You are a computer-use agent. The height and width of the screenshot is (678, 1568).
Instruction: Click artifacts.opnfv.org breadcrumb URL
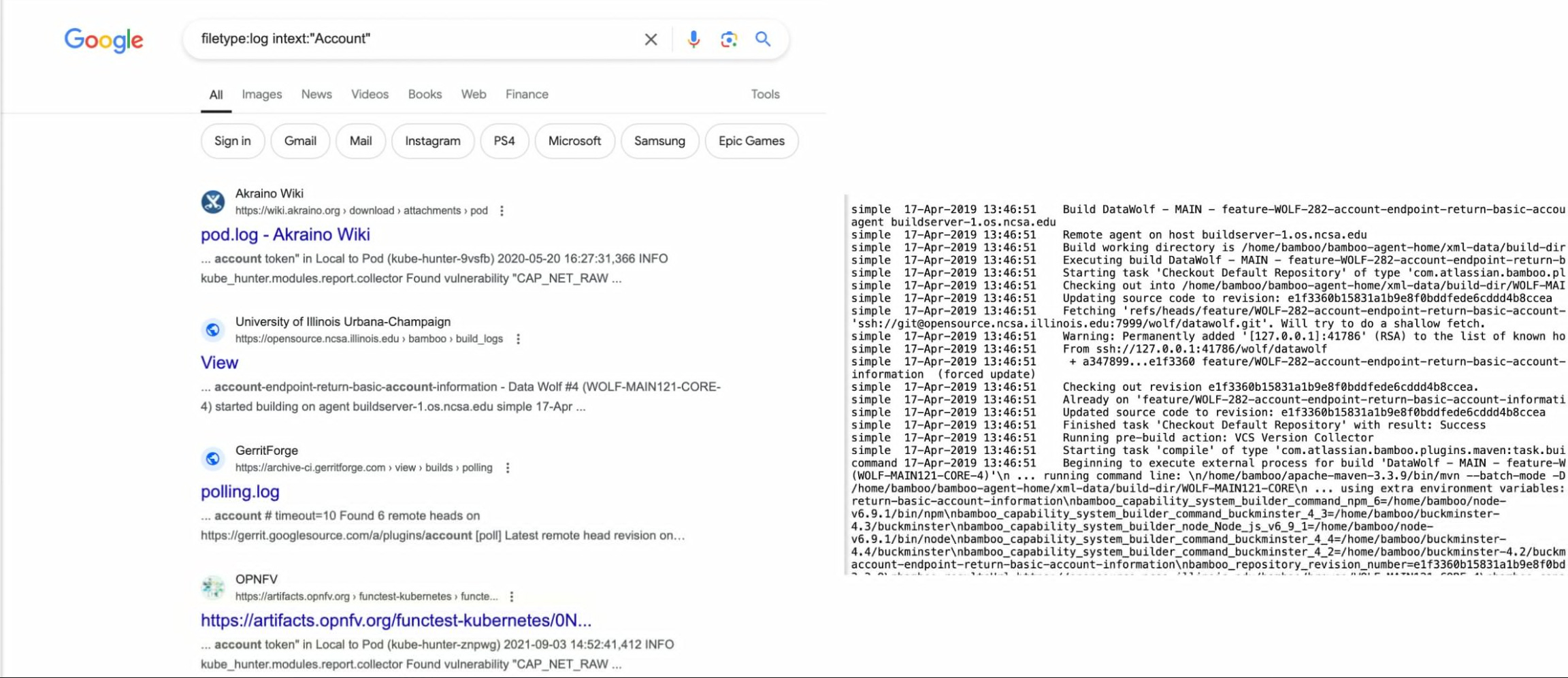(x=366, y=596)
